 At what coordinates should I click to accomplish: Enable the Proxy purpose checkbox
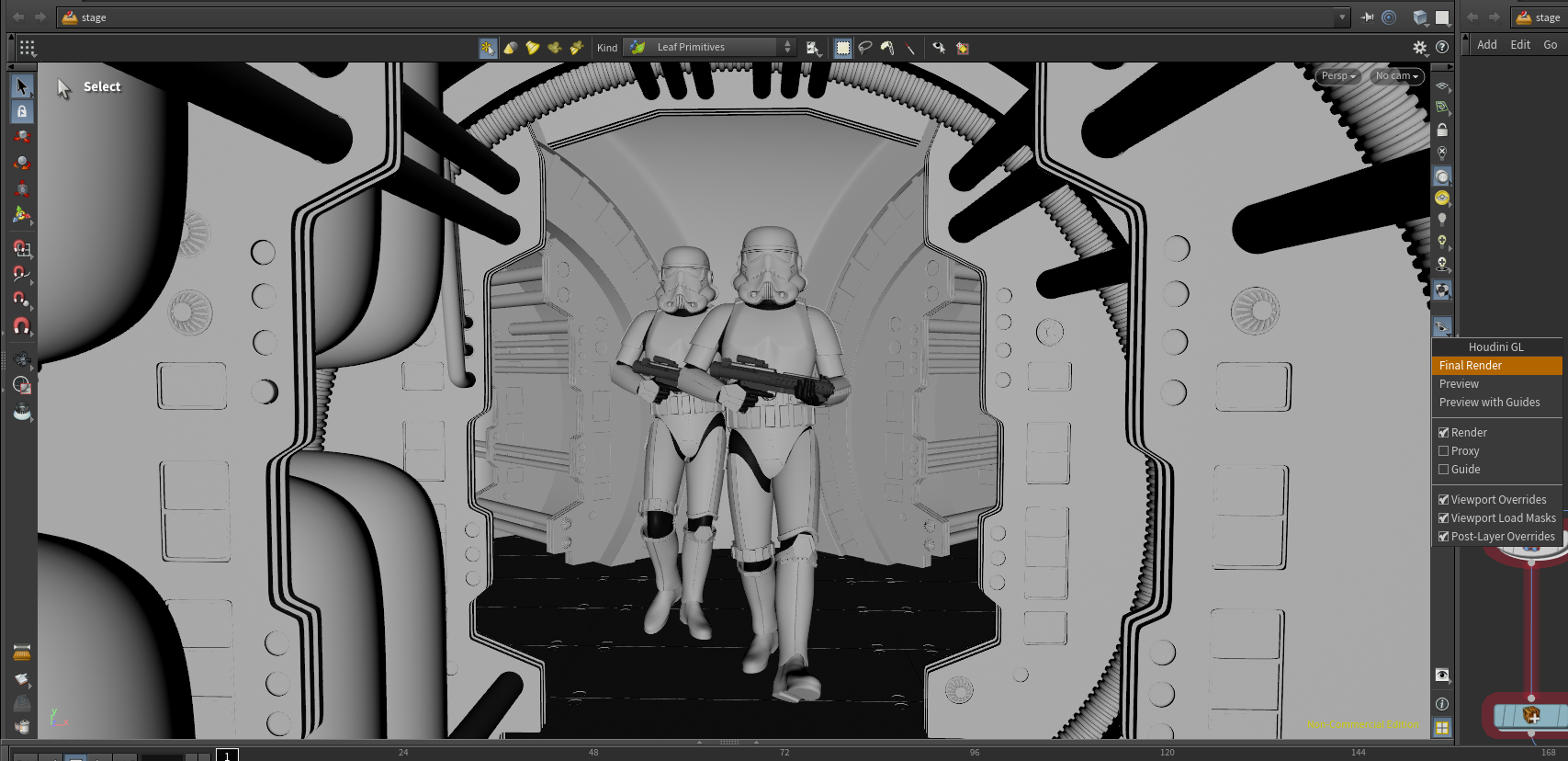point(1443,451)
